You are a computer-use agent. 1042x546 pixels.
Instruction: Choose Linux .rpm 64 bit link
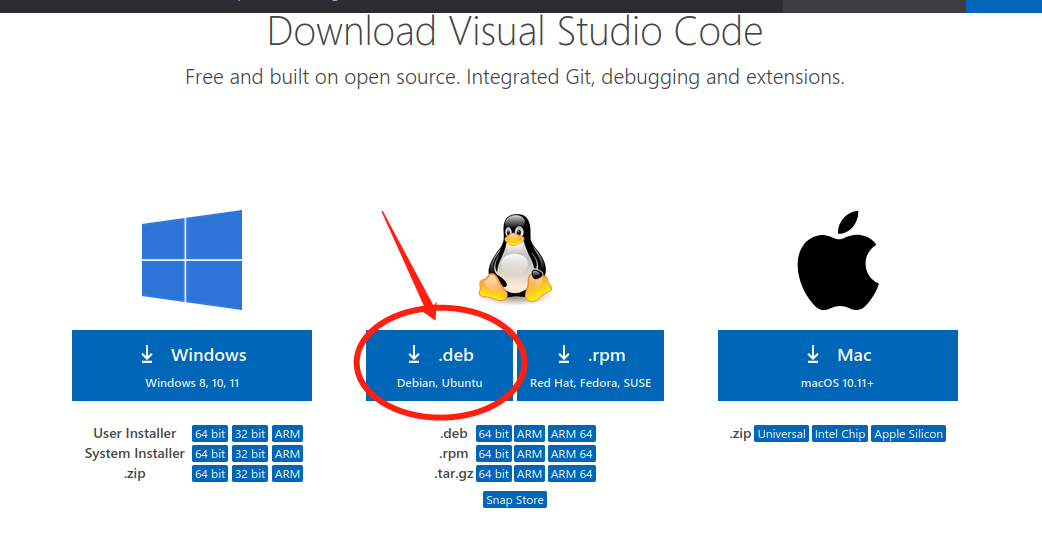click(494, 454)
